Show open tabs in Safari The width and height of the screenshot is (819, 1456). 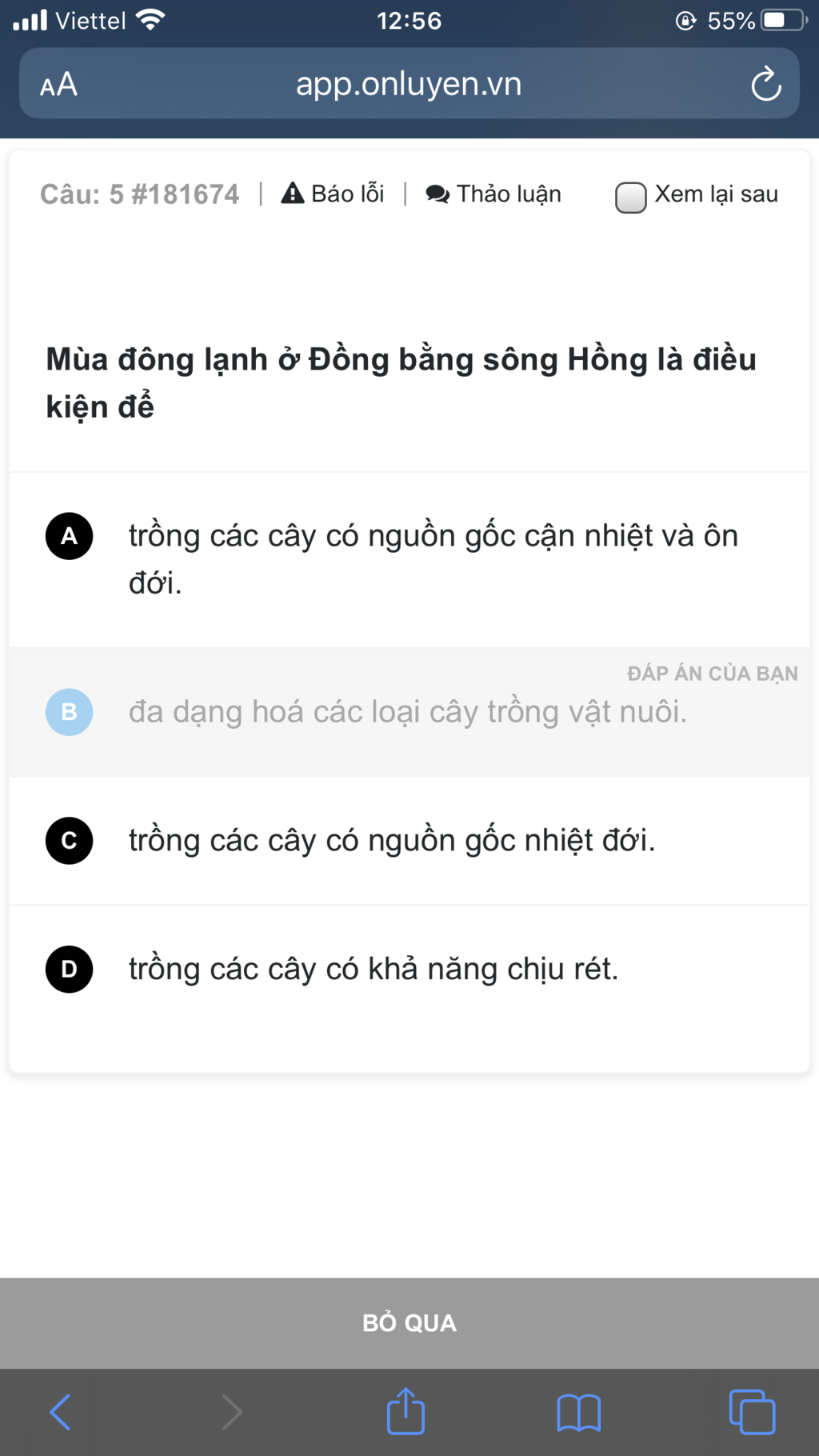[752, 1412]
